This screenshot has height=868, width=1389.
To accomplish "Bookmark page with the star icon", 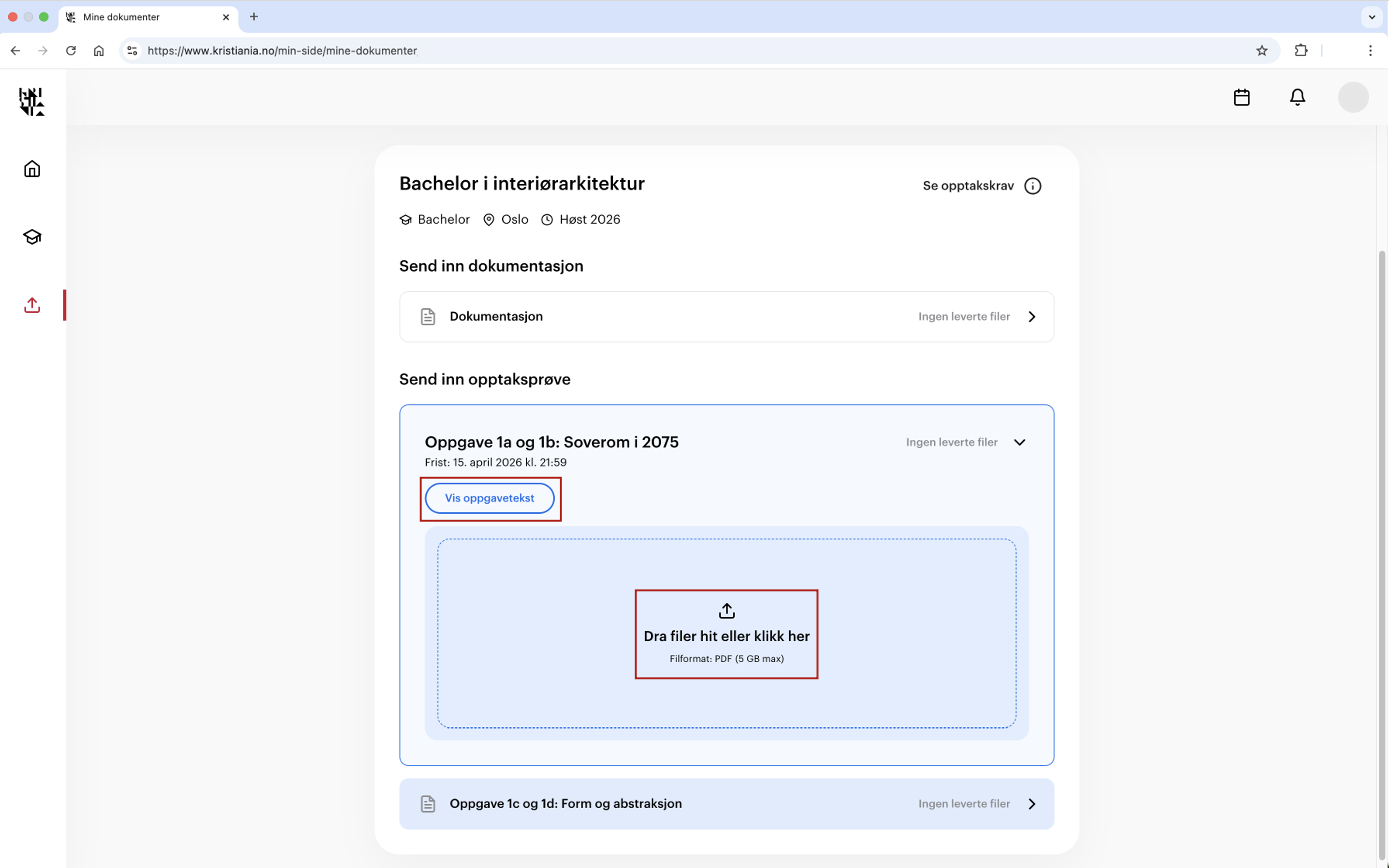I will coord(1261,51).
